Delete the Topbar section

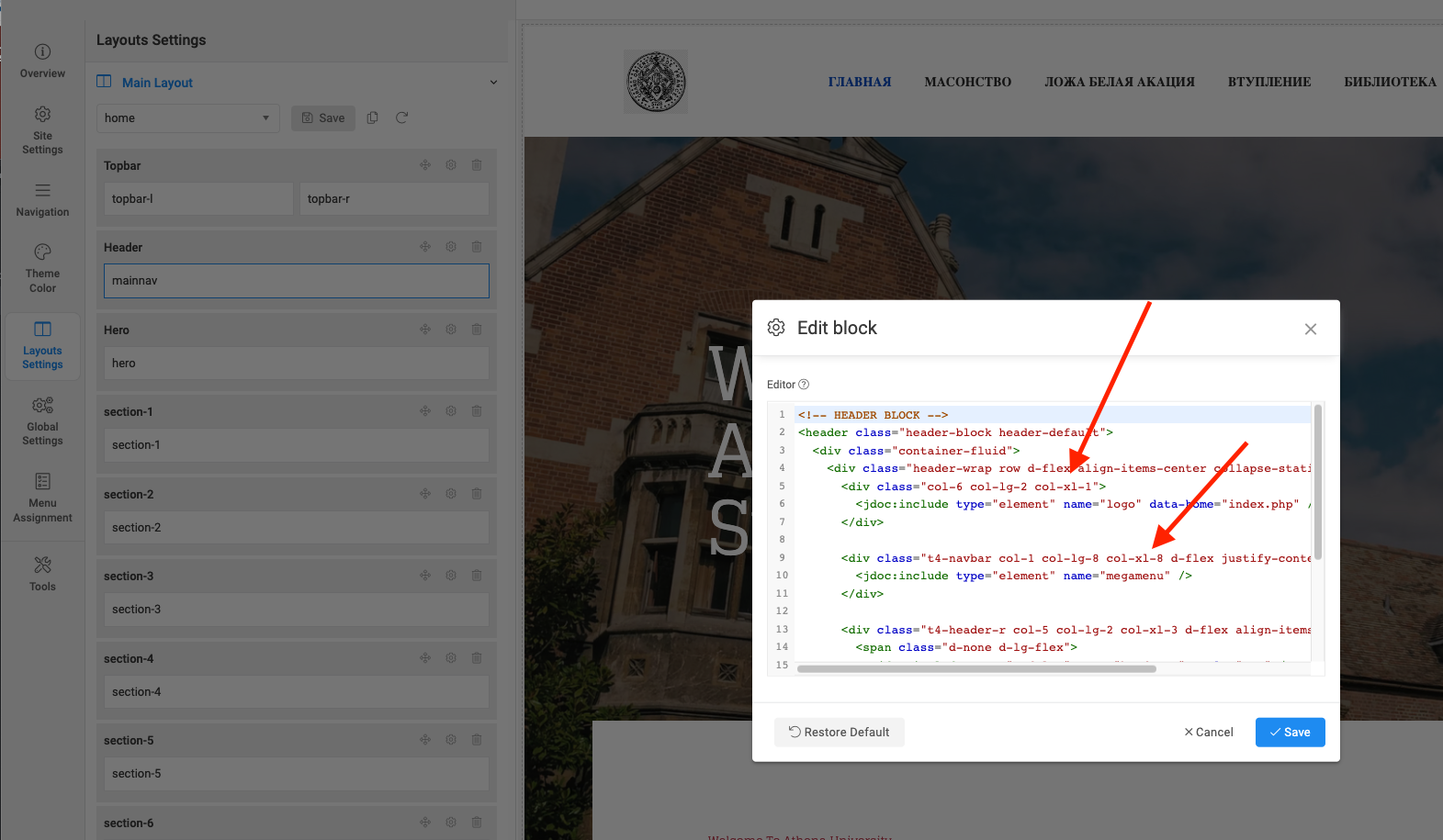tap(477, 165)
